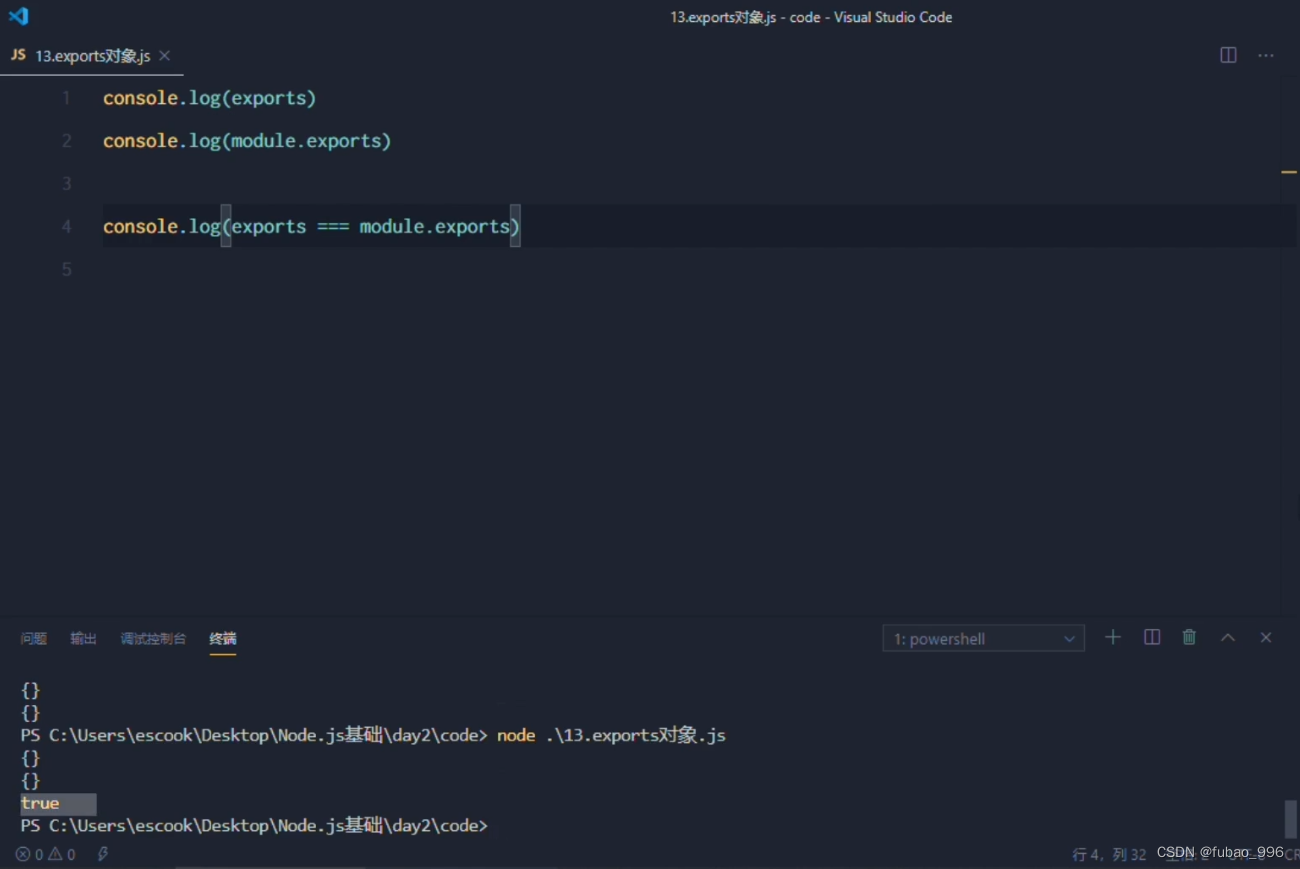Click console.log(module.exports) code on line 2
The image size is (1300, 869).
pyautogui.click(x=247, y=141)
